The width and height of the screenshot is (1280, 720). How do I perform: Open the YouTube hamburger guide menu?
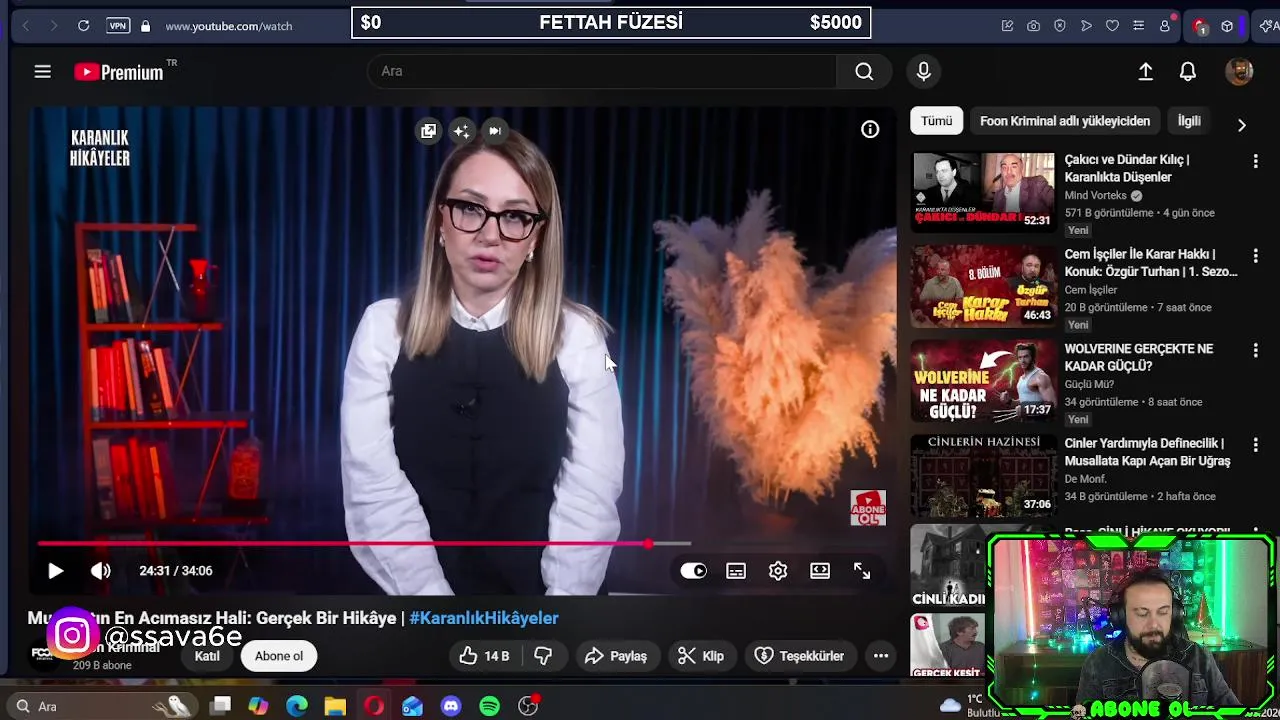[x=42, y=71]
